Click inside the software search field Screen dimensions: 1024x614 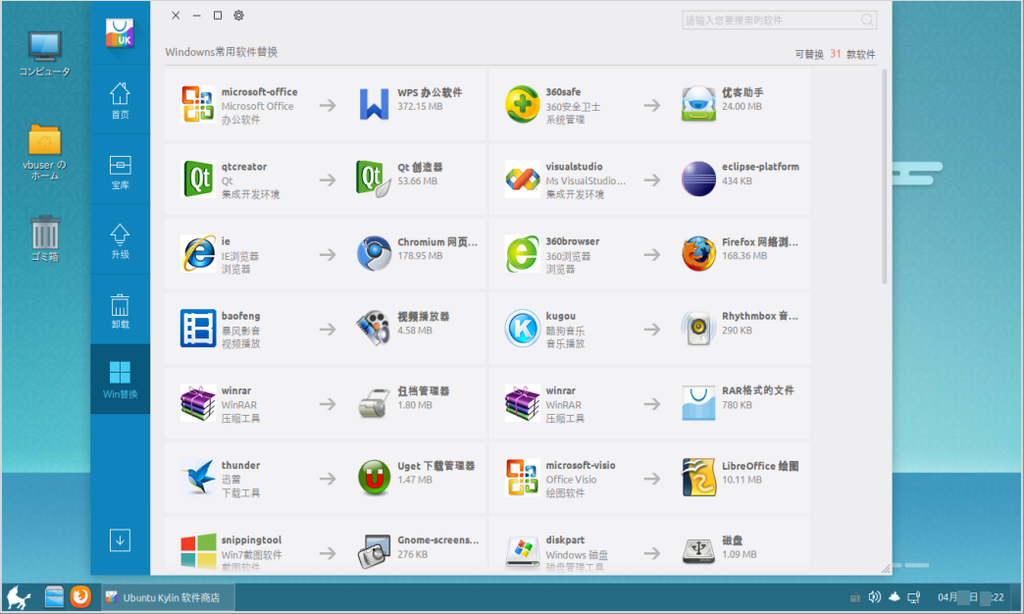tap(778, 19)
